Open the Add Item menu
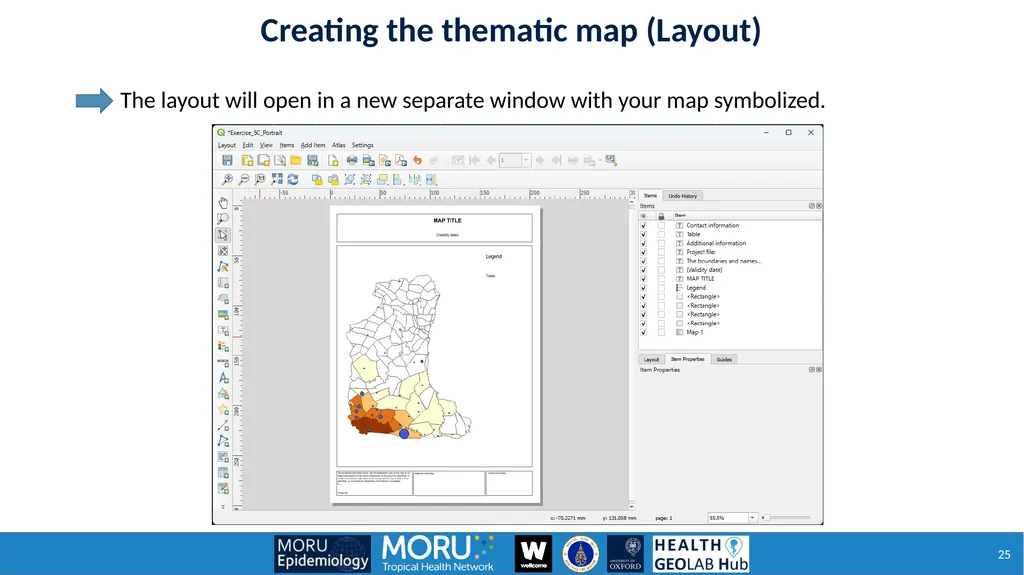 tap(313, 145)
